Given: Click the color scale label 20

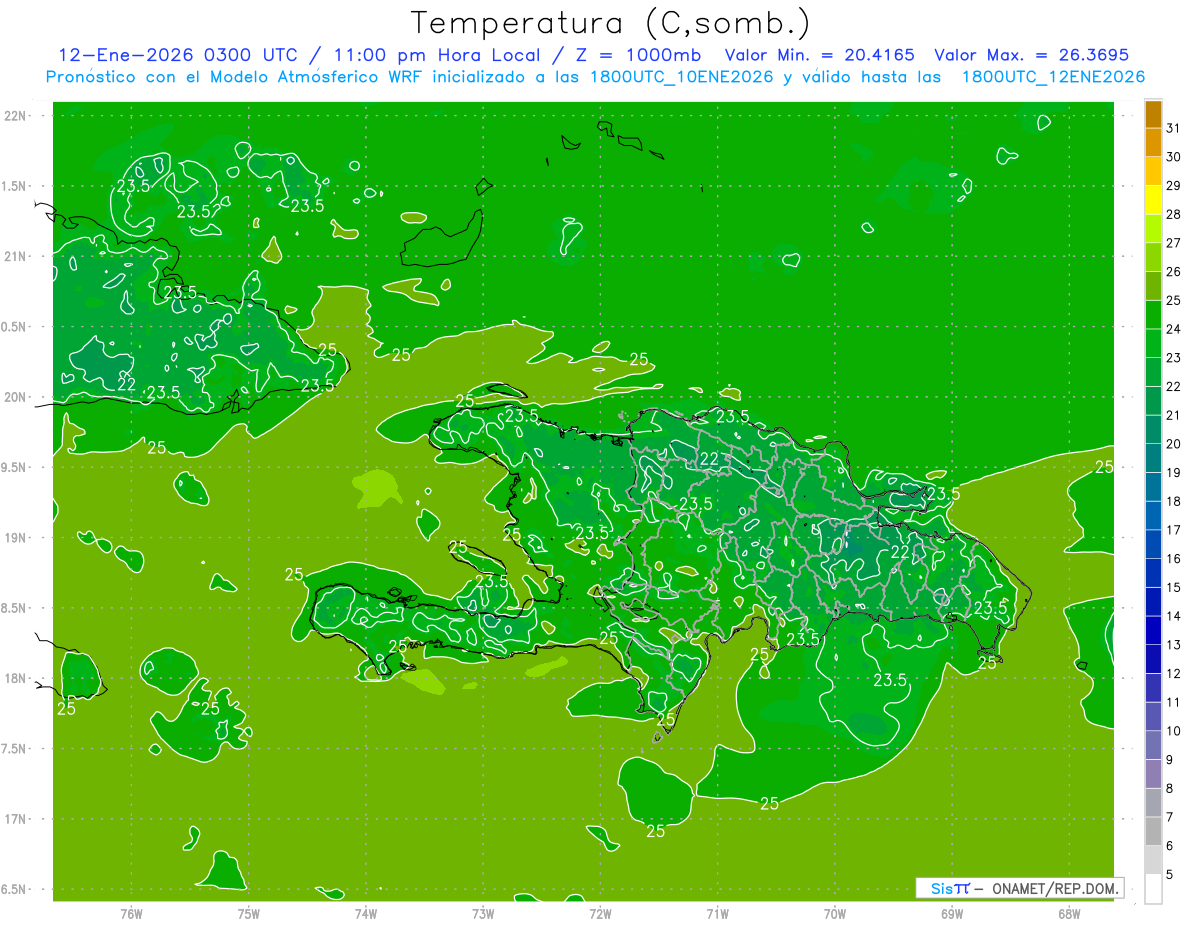Looking at the screenshot, I should coord(1174,444).
